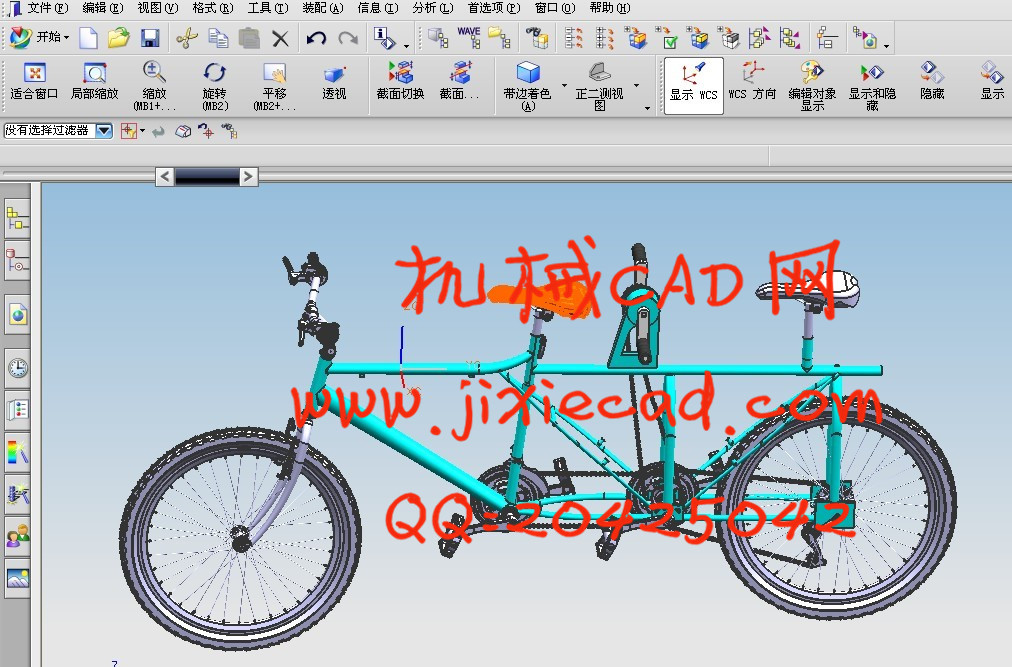1012x667 pixels.
Task: Open the selection filter dropdown (没有选择过滤器)
Action: [x=104, y=131]
